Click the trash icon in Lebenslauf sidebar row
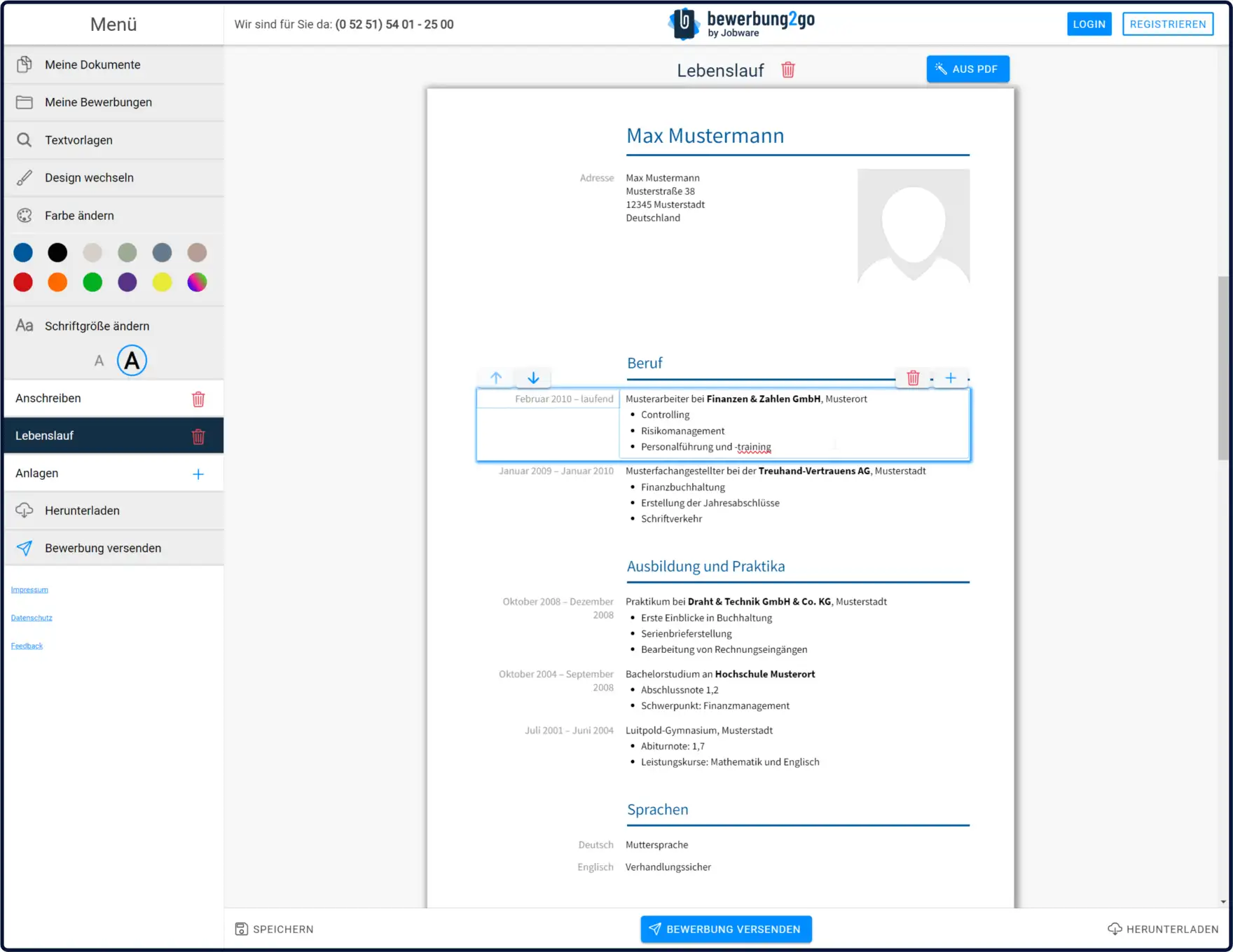This screenshot has width=1233, height=952. 198,436
